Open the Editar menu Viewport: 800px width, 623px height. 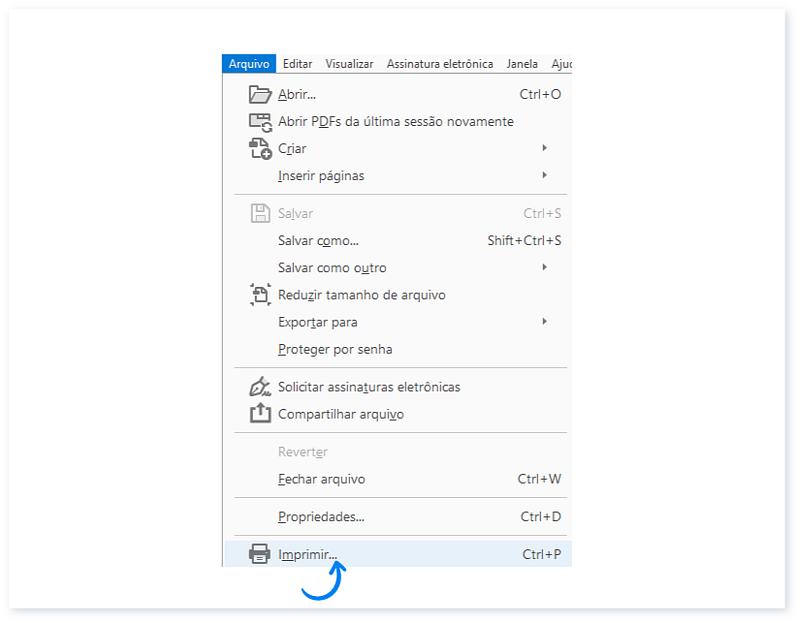point(297,64)
